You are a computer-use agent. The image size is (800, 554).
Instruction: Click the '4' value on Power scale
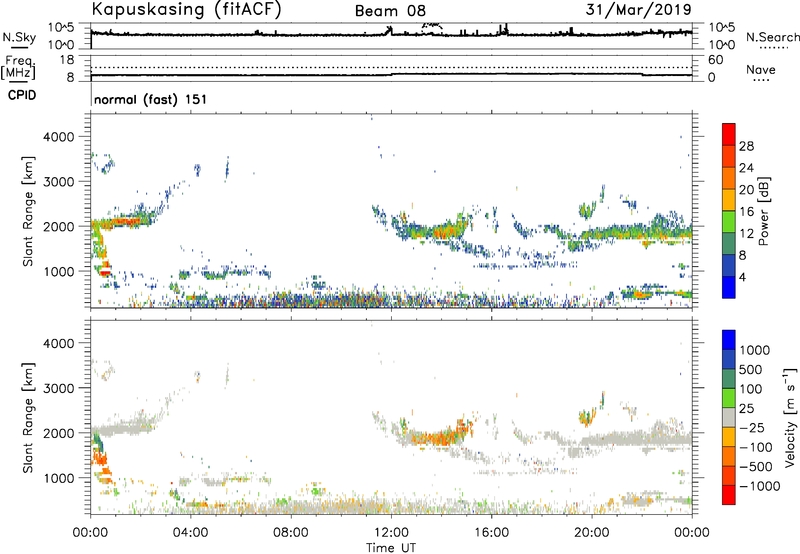click(x=742, y=277)
